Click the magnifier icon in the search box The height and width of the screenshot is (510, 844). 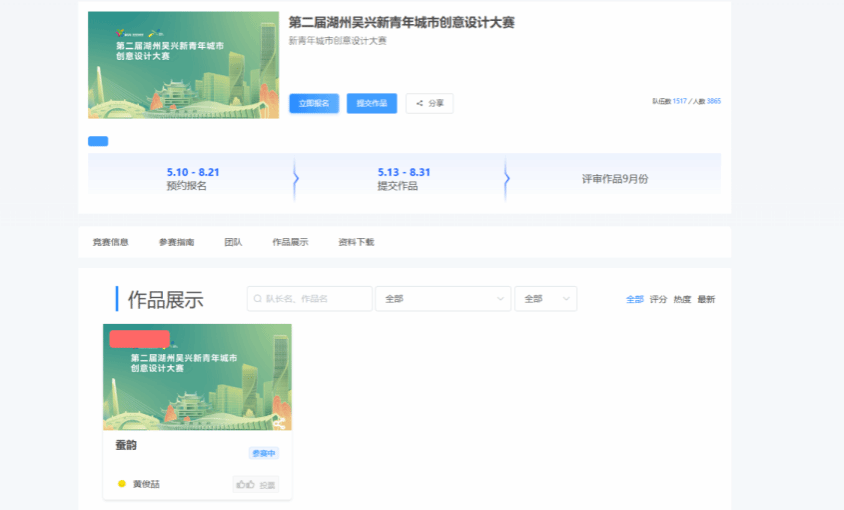[x=258, y=299]
